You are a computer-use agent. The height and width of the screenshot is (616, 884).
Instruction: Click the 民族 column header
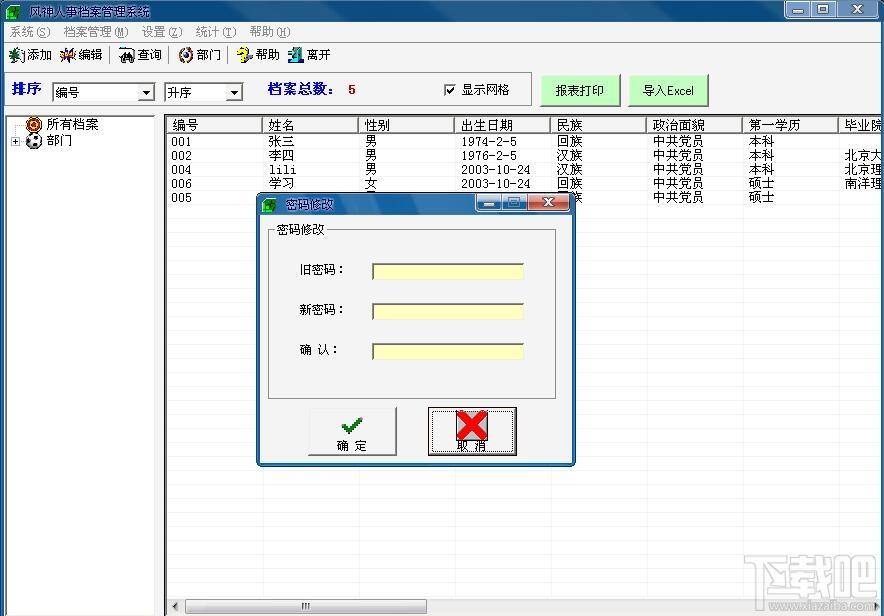coord(598,125)
